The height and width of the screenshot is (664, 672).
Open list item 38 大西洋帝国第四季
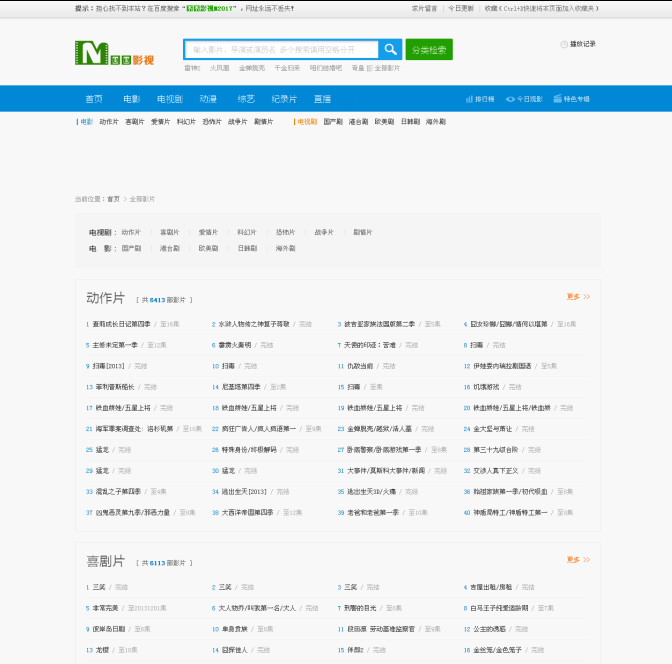pyautogui.click(x=247, y=513)
